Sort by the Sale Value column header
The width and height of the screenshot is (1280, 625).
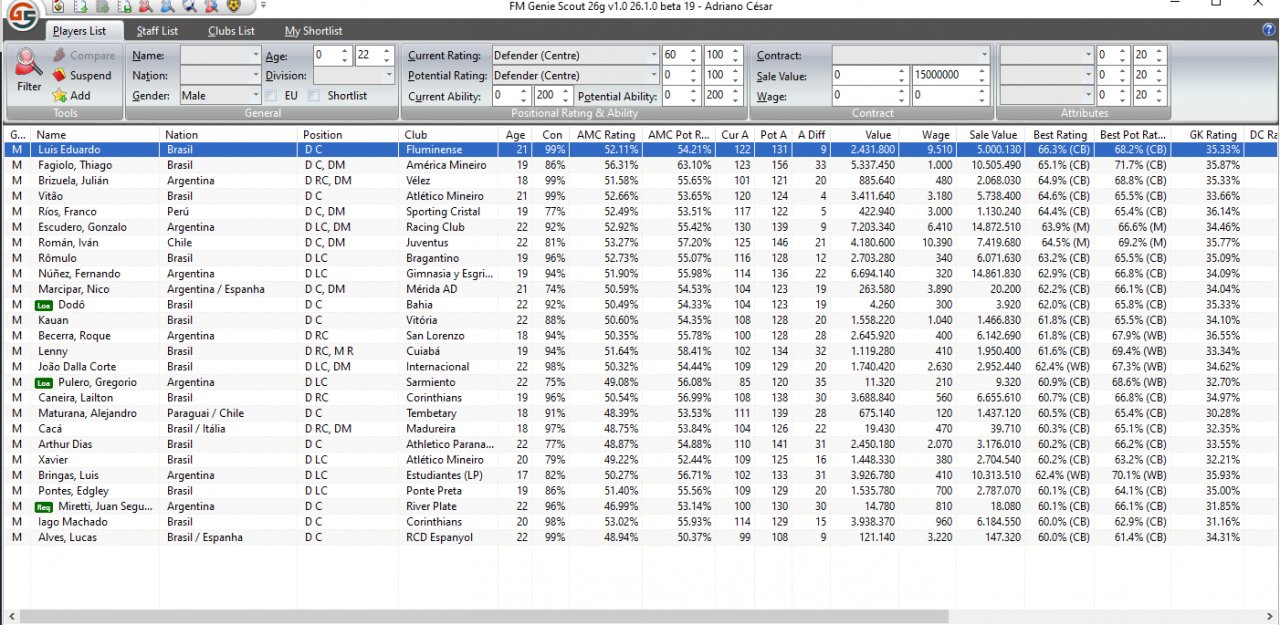(x=992, y=135)
